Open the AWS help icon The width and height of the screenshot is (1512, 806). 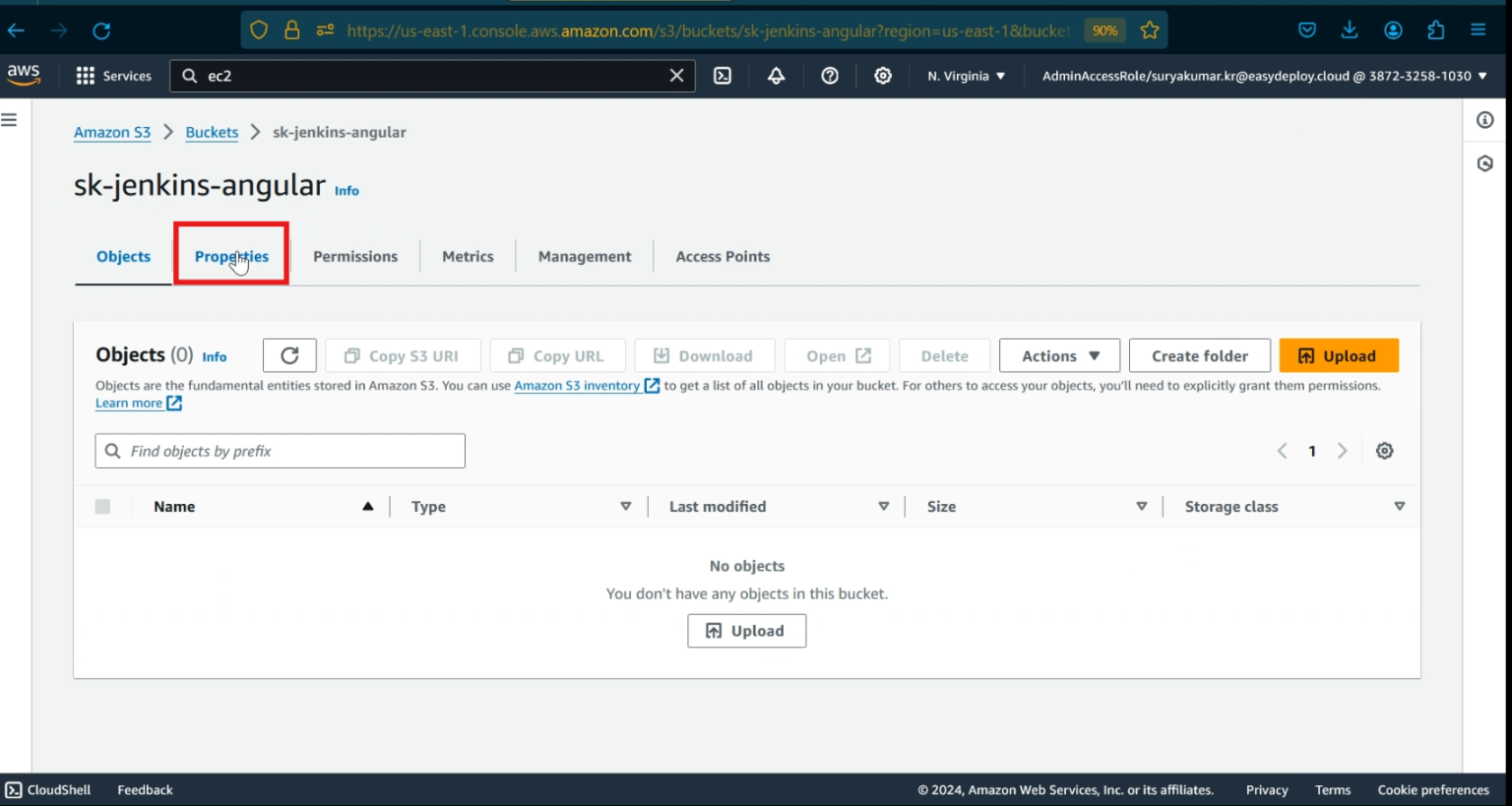(x=829, y=76)
